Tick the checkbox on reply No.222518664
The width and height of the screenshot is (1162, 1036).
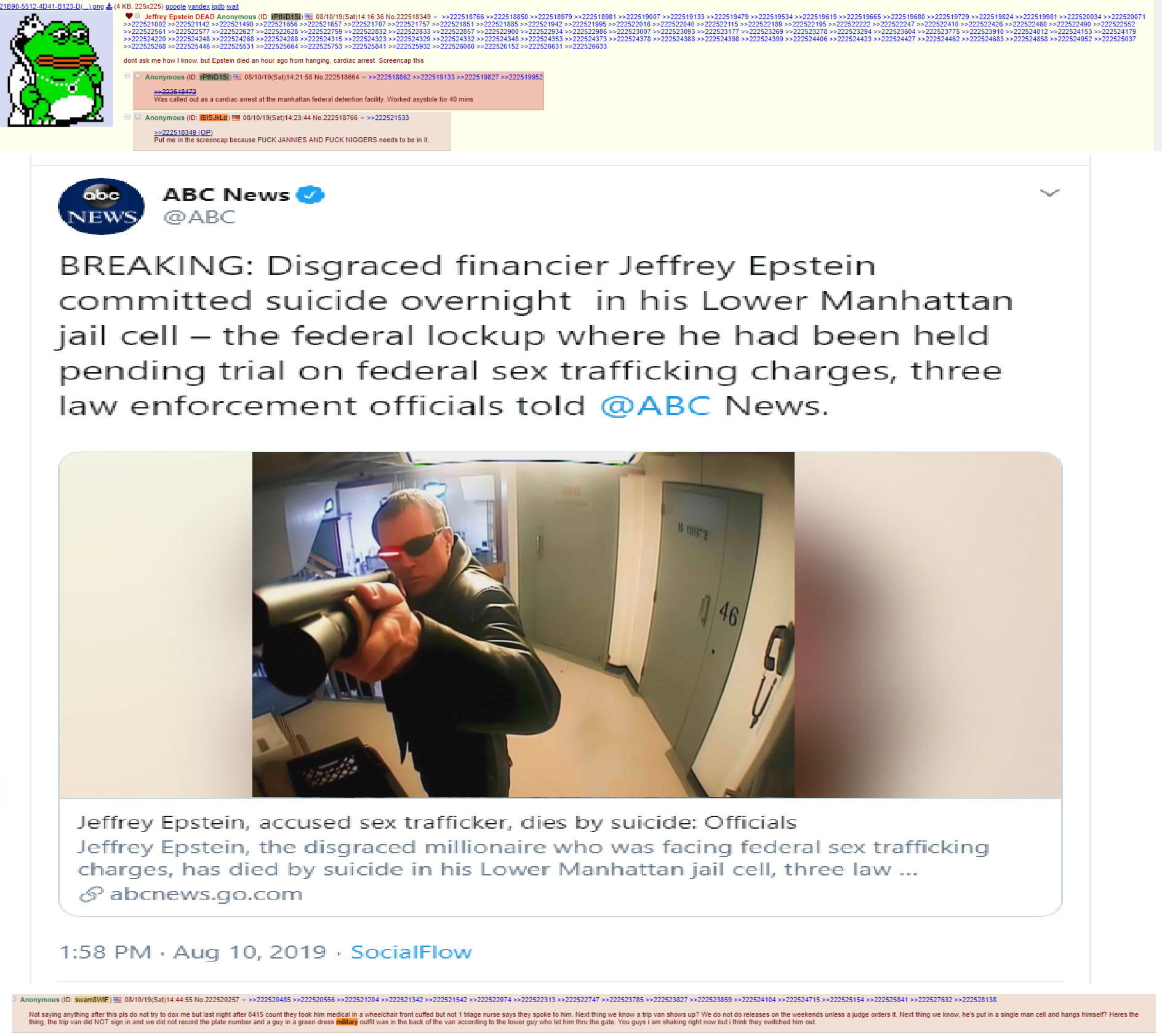[x=138, y=77]
